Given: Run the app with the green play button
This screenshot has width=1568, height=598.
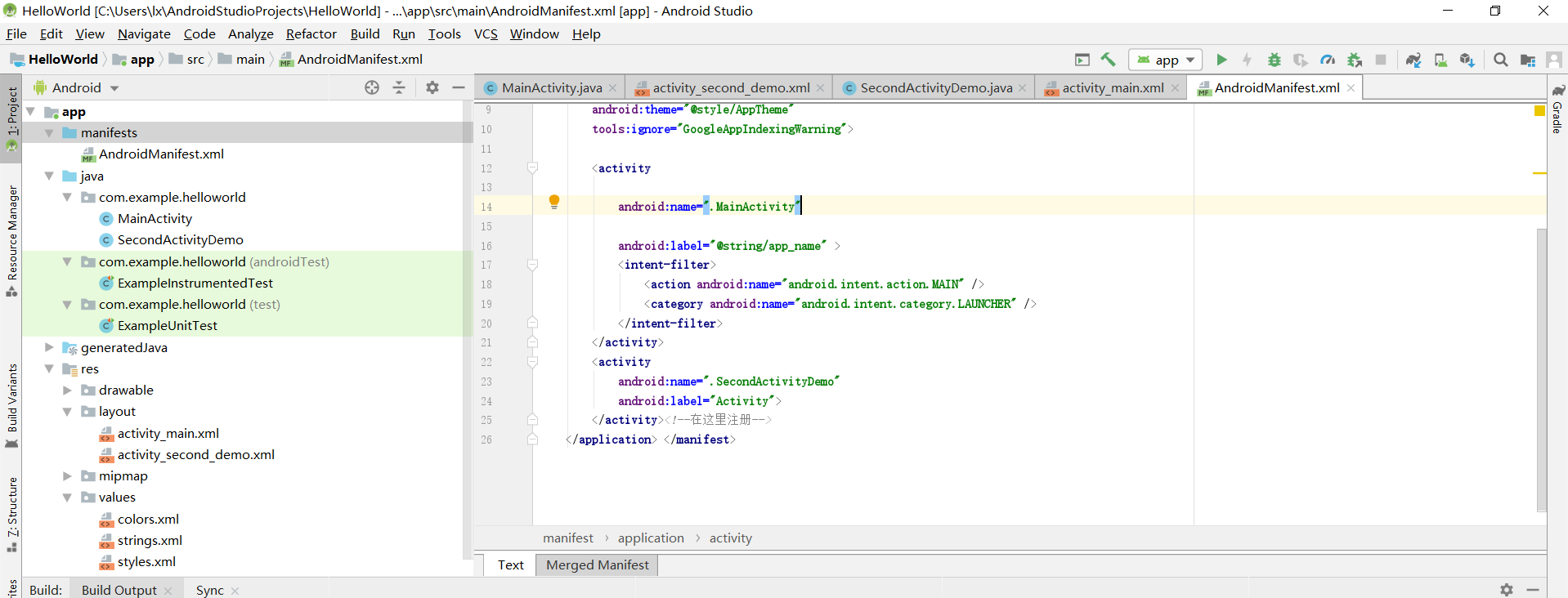Looking at the screenshot, I should pos(1221,60).
